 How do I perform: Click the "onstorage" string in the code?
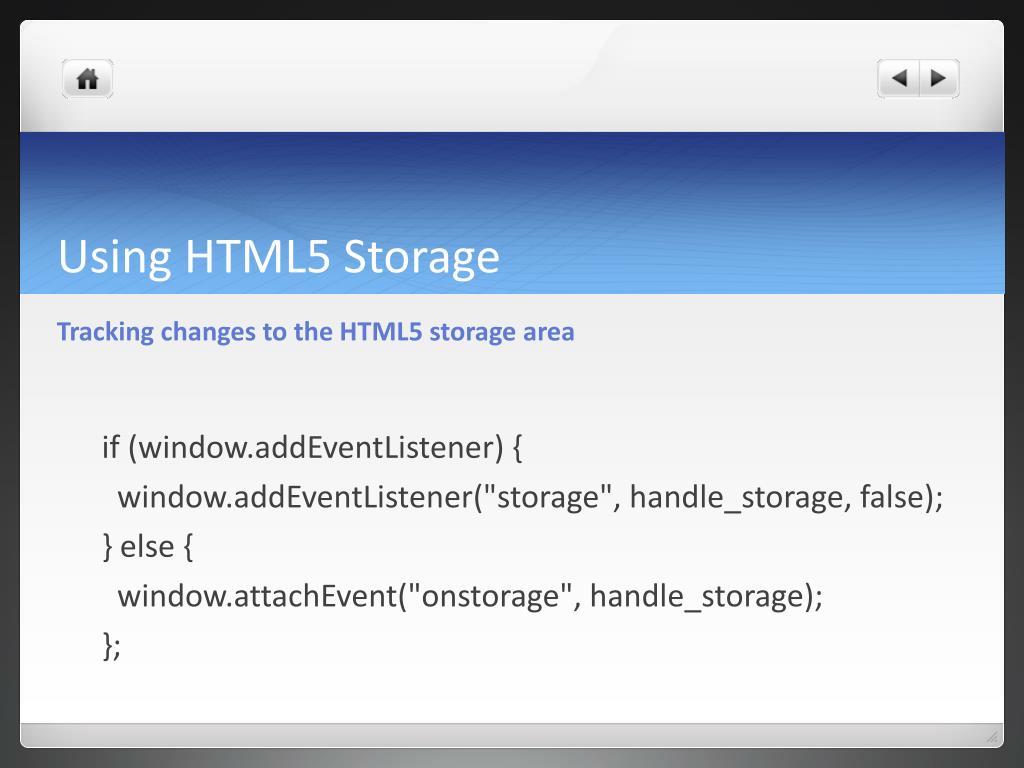point(489,597)
